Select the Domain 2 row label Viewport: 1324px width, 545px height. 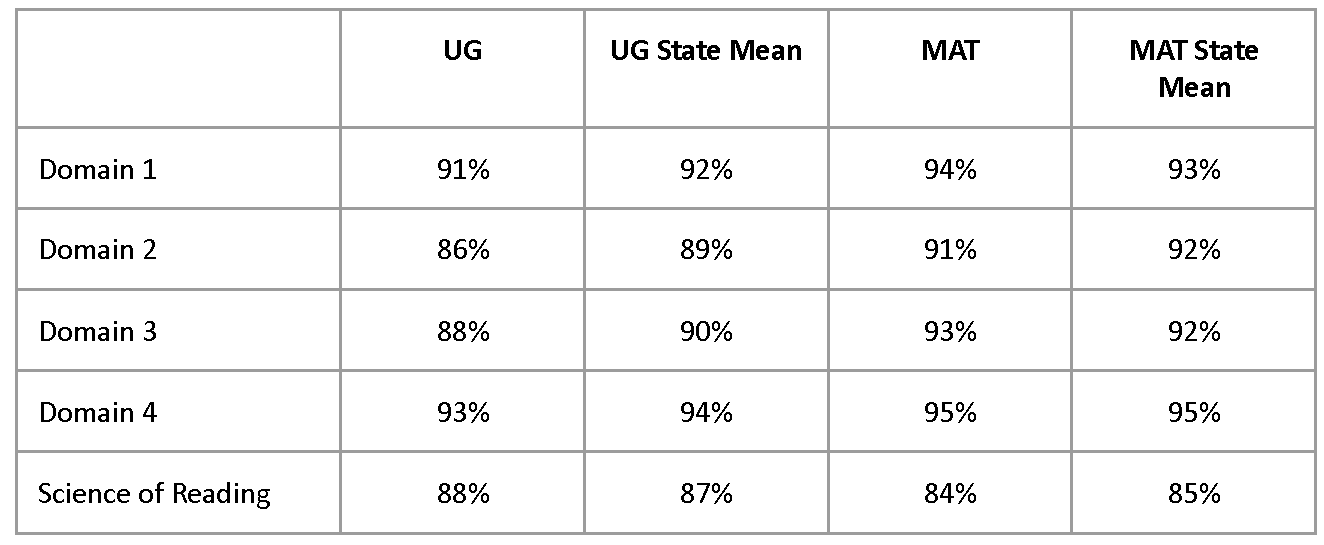point(98,249)
